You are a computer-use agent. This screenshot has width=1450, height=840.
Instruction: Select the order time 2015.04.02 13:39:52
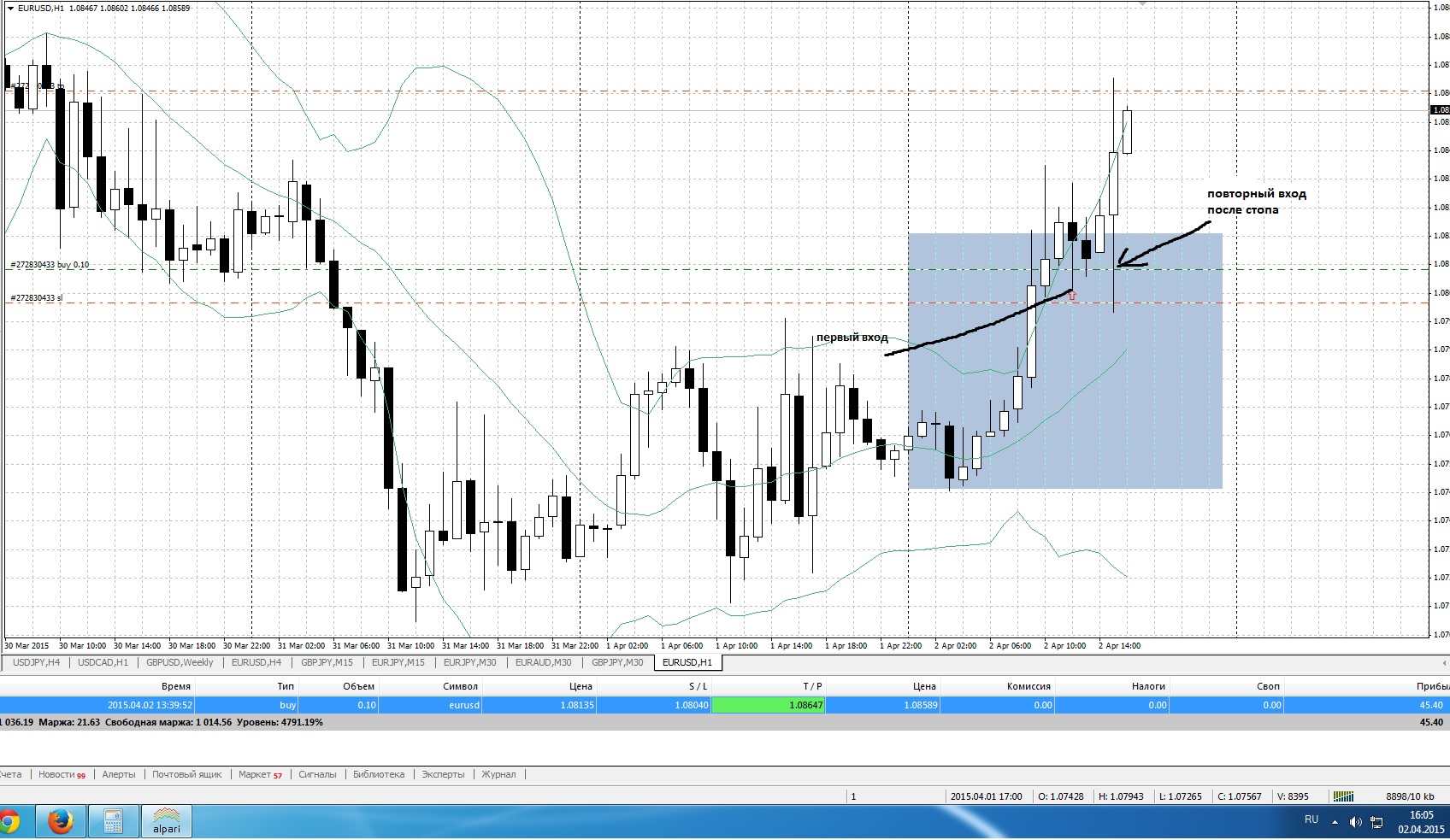[150, 705]
